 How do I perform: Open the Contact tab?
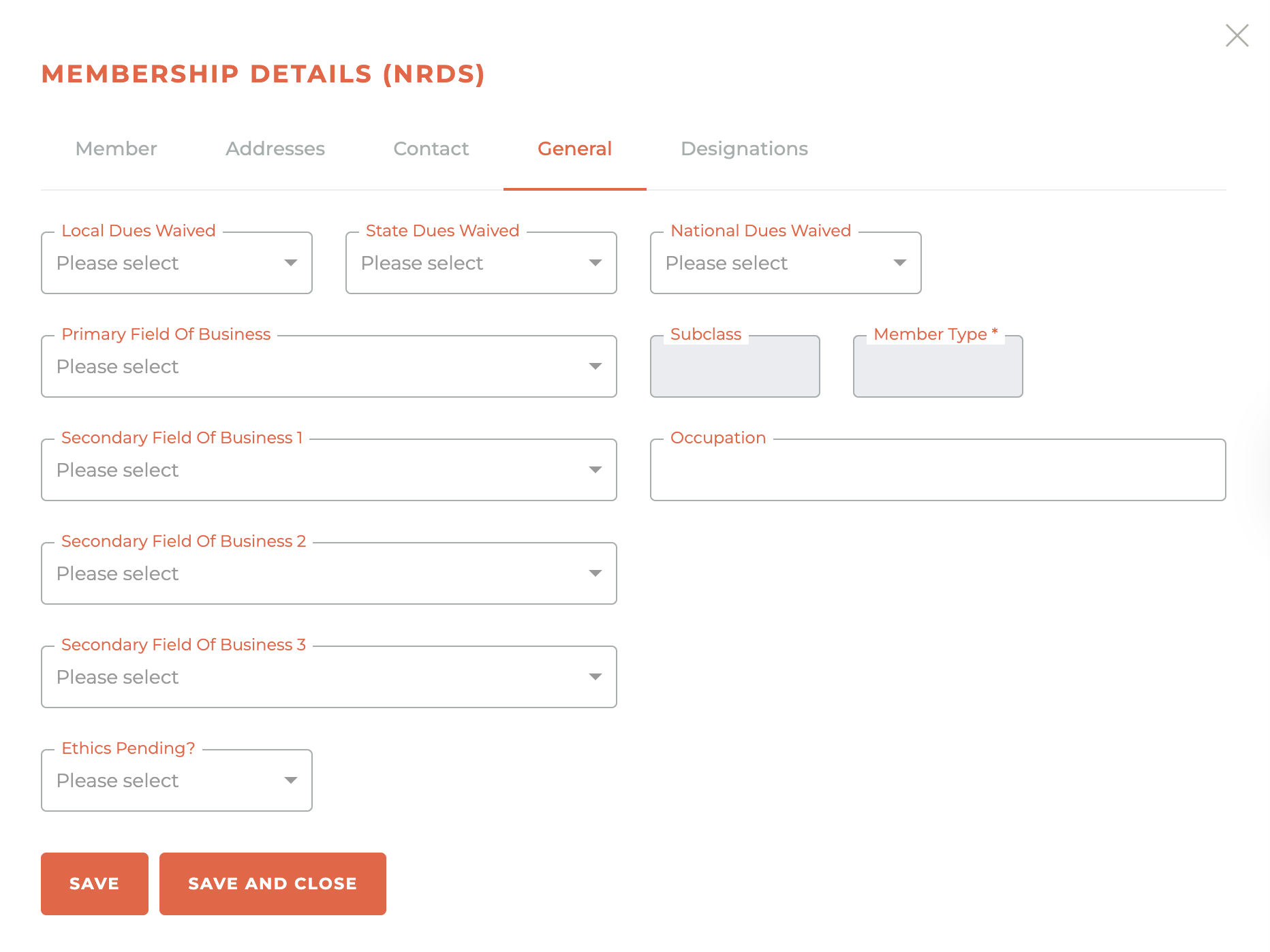click(x=431, y=149)
